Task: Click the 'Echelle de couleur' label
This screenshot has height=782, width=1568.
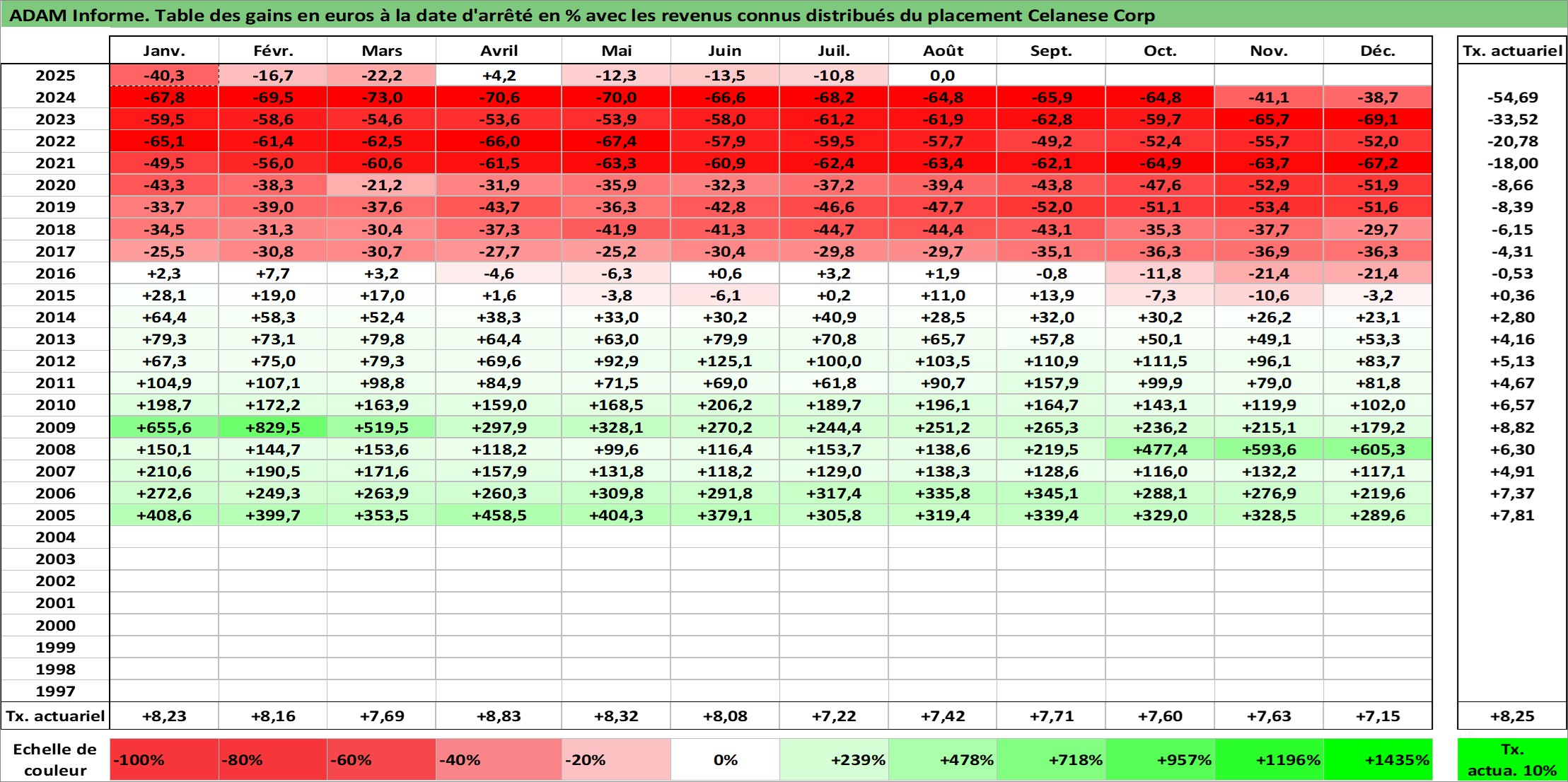Action: 55,759
